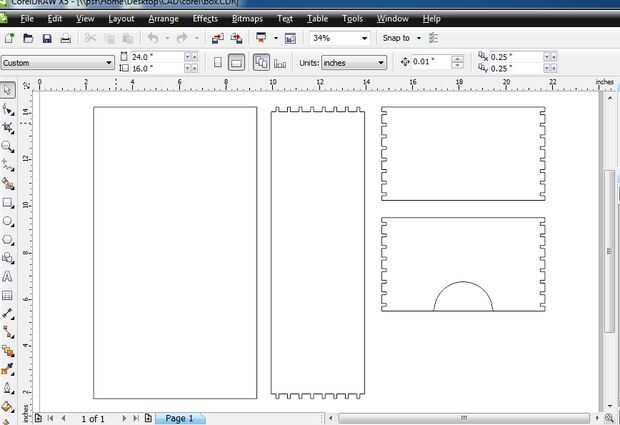Set page orientation to Portrait
Viewport: 620px width, 425px height.
click(x=217, y=62)
